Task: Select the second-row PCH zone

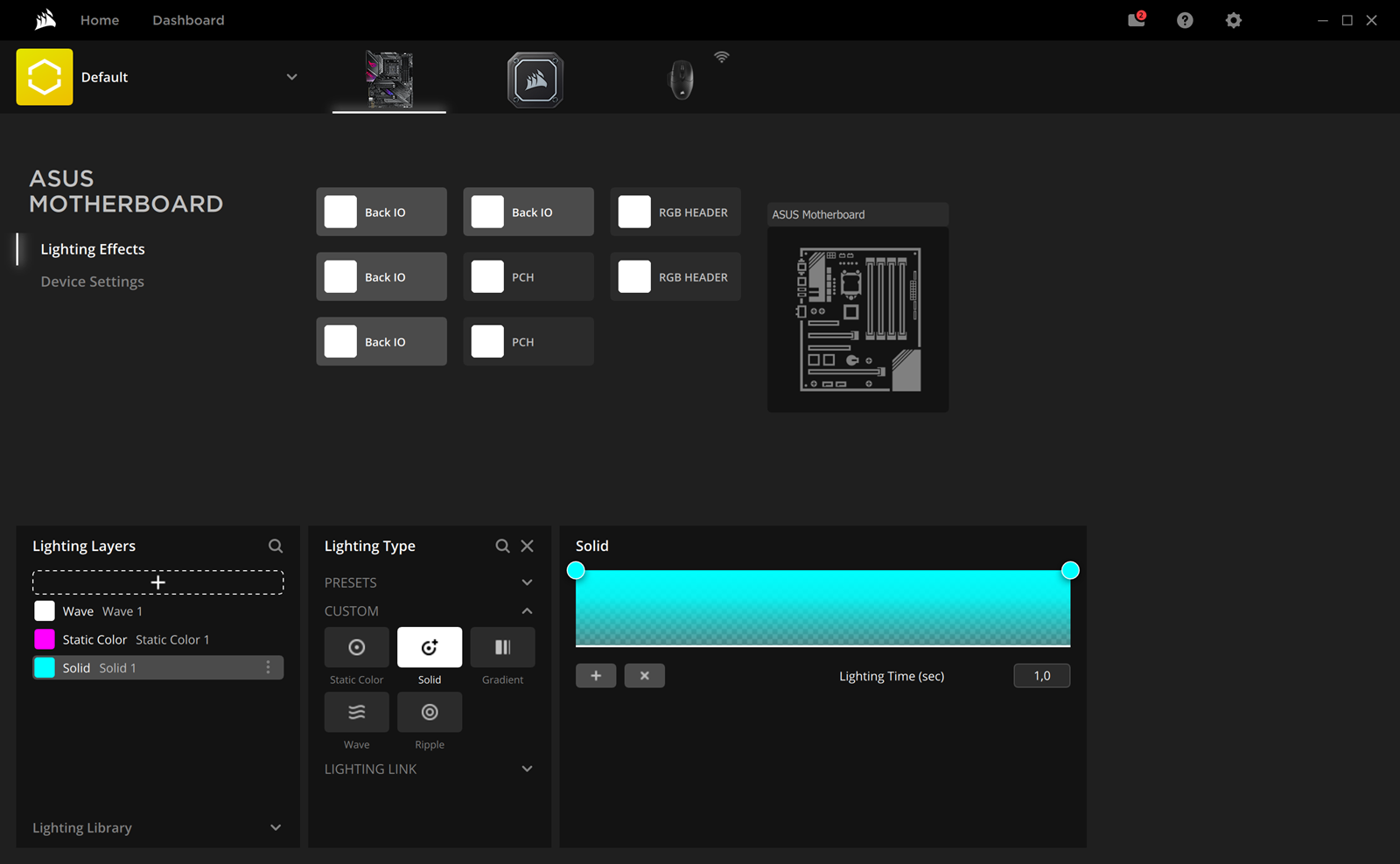Action: 528,276
